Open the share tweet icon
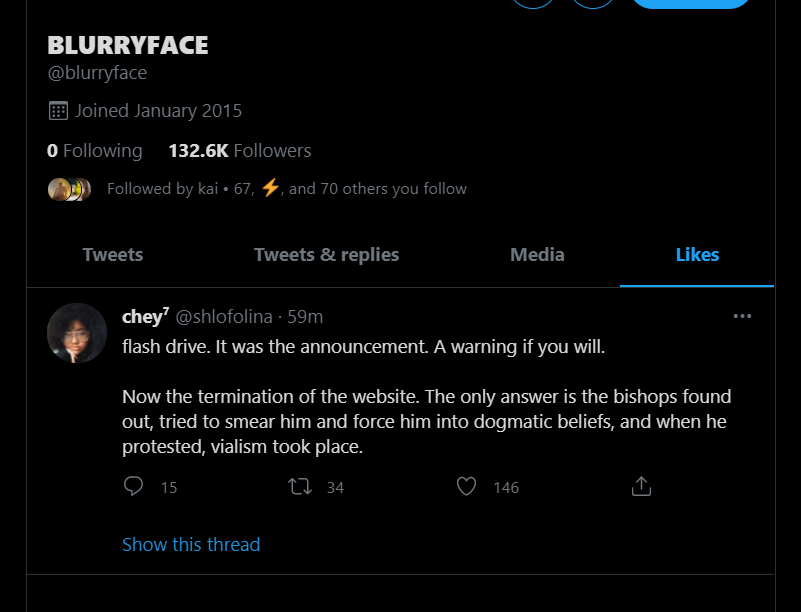 (642, 486)
